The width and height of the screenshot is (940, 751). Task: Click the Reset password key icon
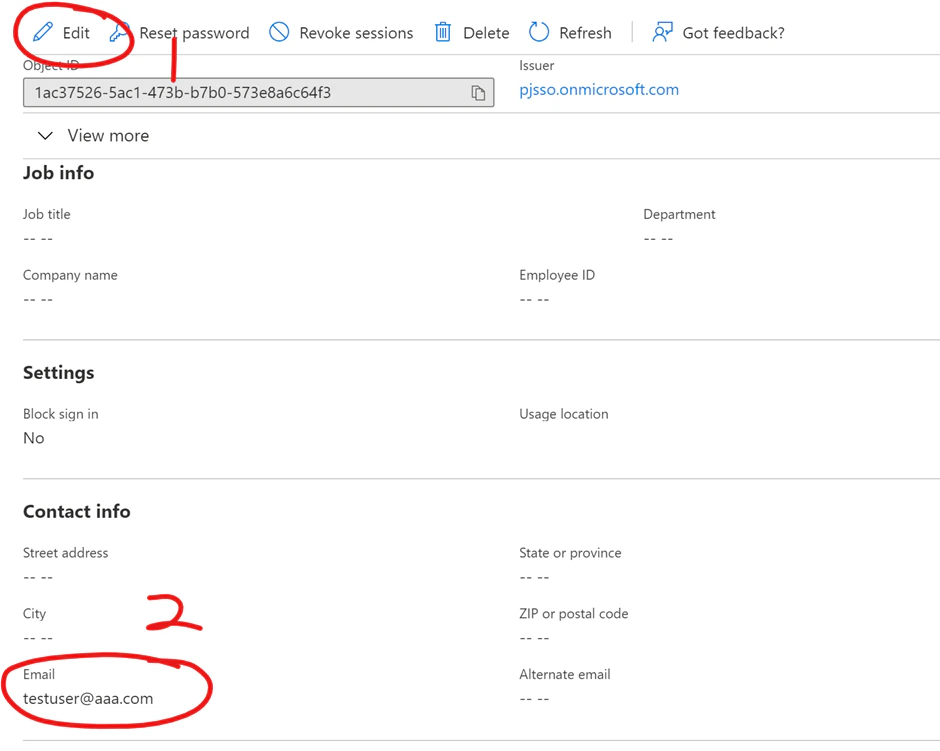pos(121,31)
